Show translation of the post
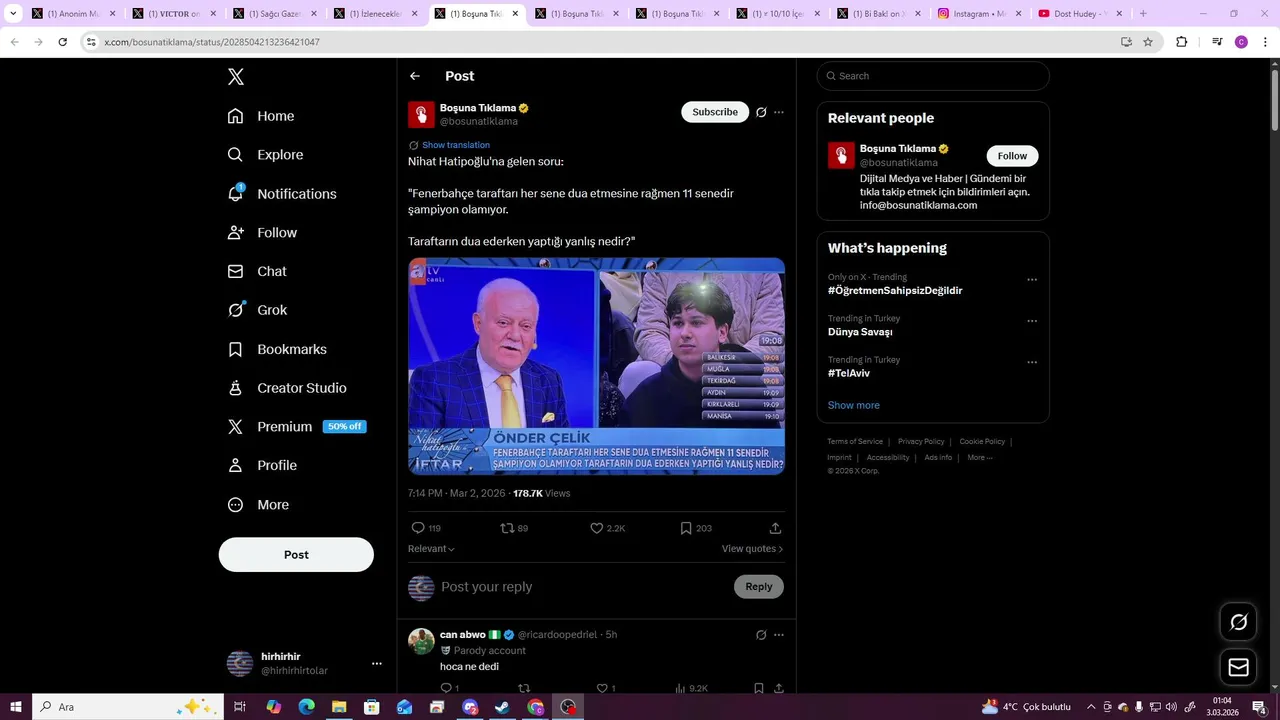1280x720 pixels. (x=456, y=145)
